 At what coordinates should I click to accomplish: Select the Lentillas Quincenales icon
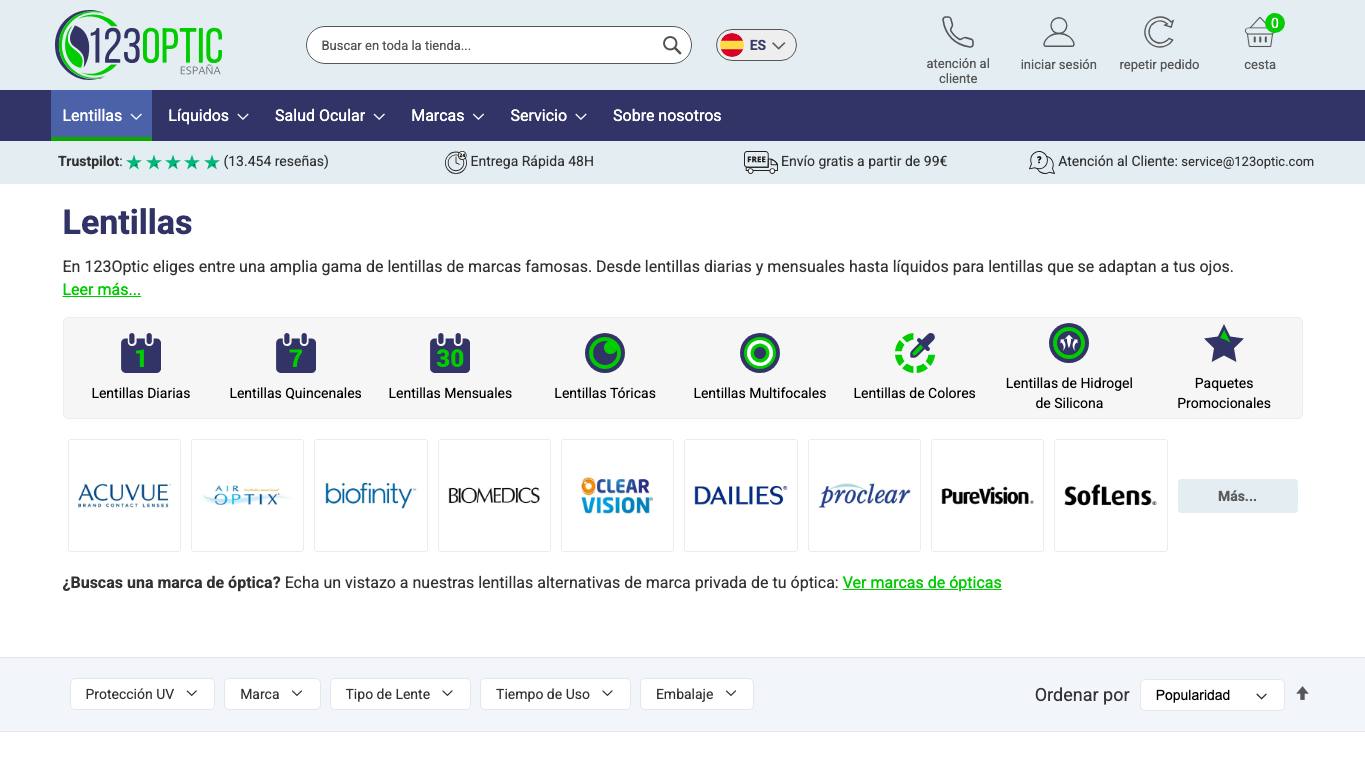pos(296,353)
